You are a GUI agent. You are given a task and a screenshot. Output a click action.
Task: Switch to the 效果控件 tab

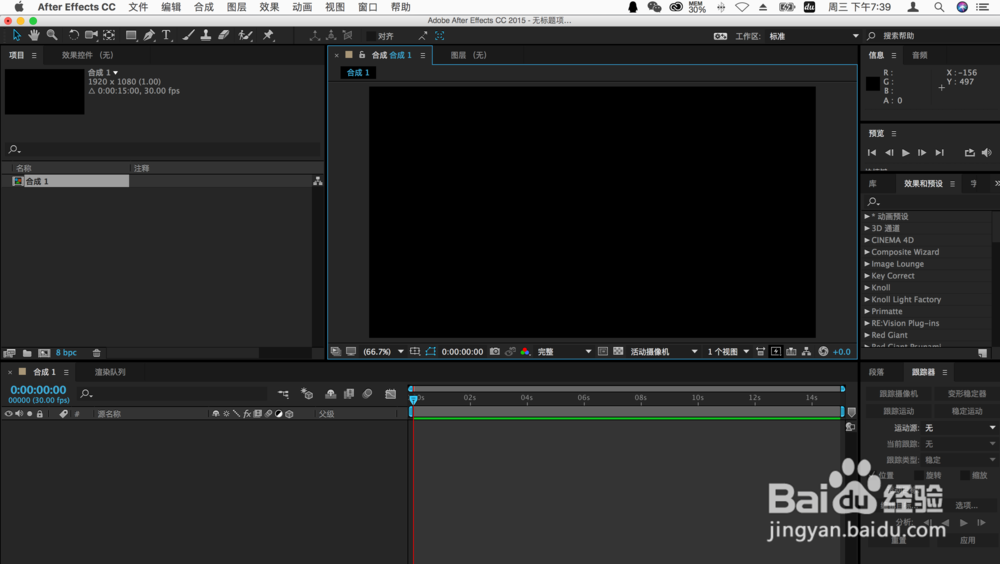(x=87, y=55)
